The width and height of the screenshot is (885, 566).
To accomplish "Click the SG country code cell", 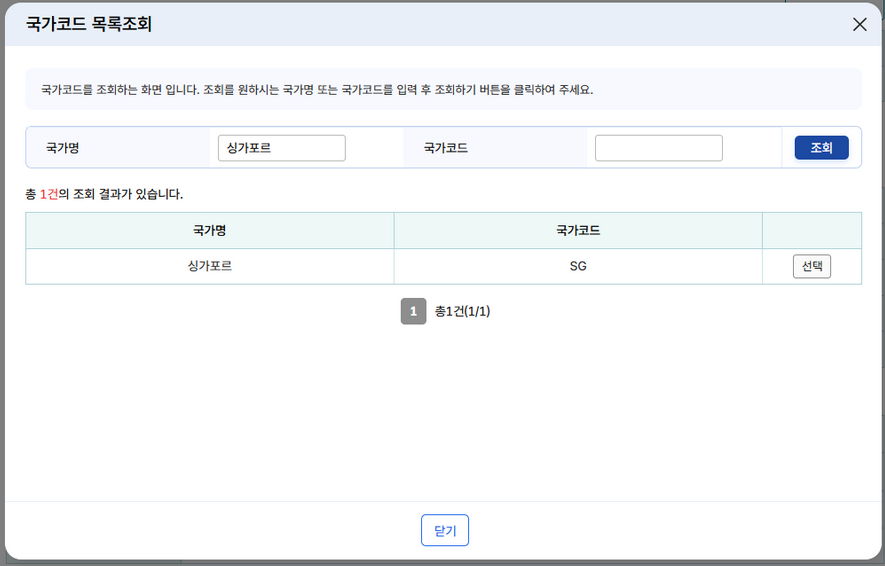I will 578,266.
